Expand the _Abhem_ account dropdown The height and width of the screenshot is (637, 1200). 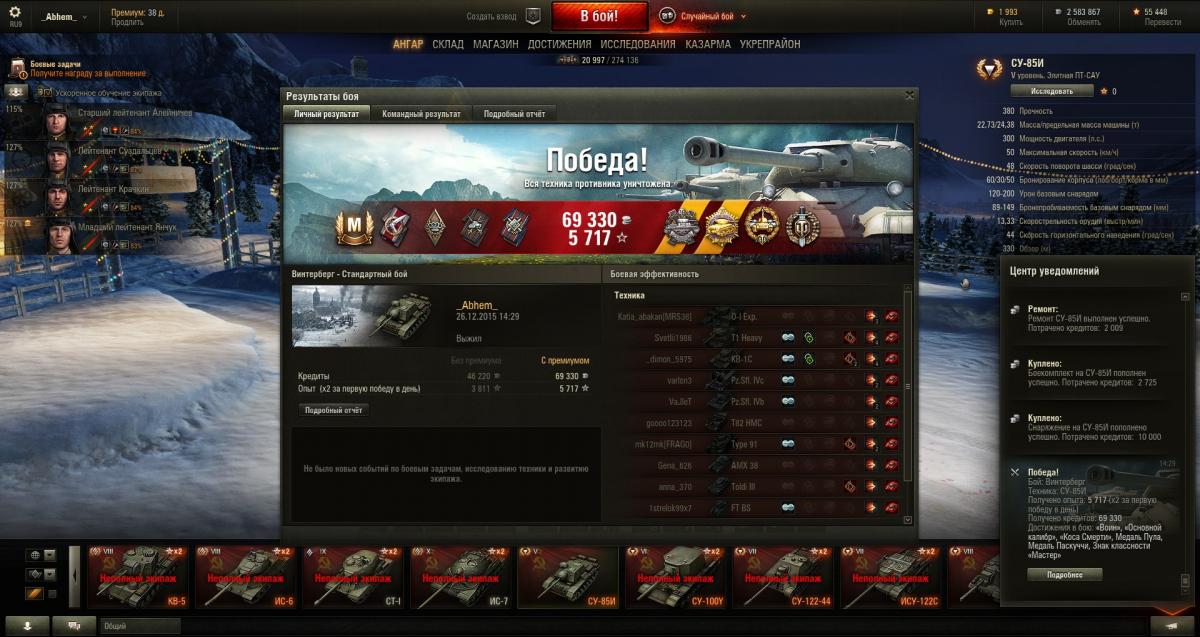[64, 17]
